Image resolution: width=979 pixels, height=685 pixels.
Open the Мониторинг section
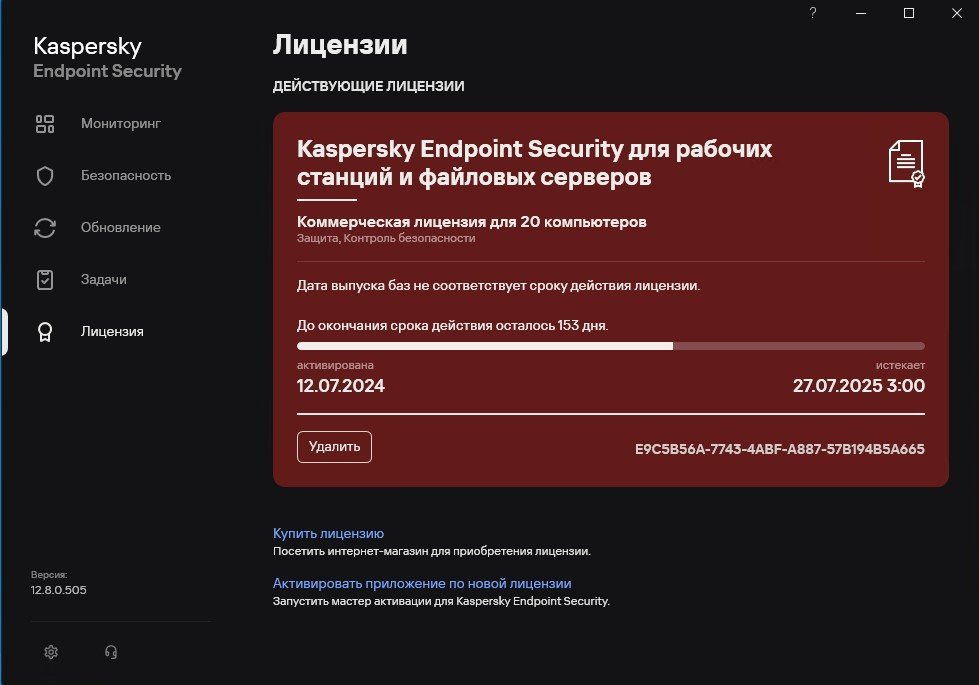pos(121,124)
